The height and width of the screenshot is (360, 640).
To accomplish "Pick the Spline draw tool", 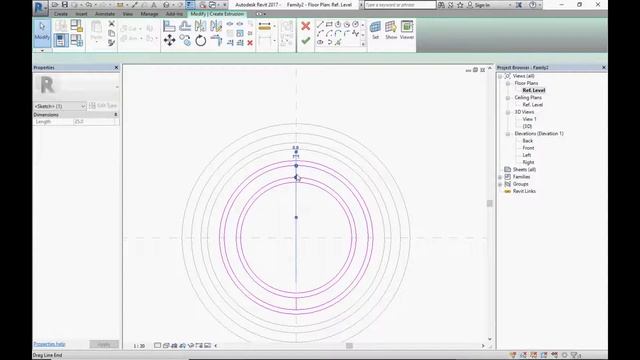I will tap(355, 33).
